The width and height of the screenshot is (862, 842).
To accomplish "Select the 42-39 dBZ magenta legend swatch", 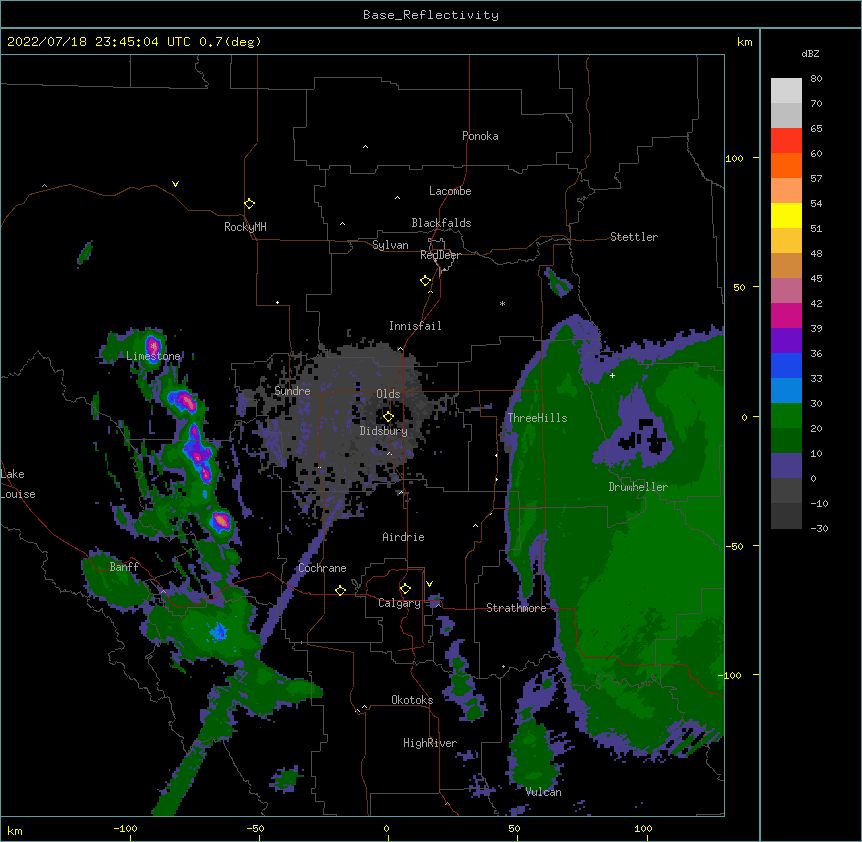I will click(786, 315).
